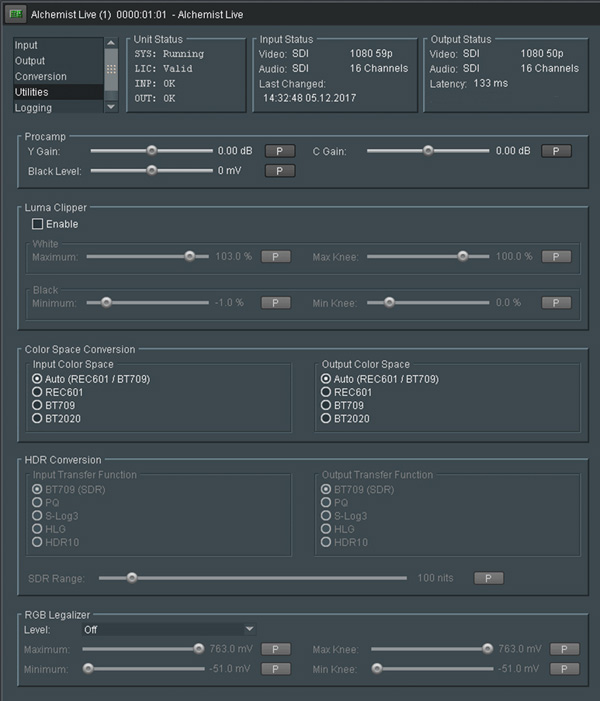
Task: Select BT709 (SDR) input transfer function
Action: (x=68, y=490)
